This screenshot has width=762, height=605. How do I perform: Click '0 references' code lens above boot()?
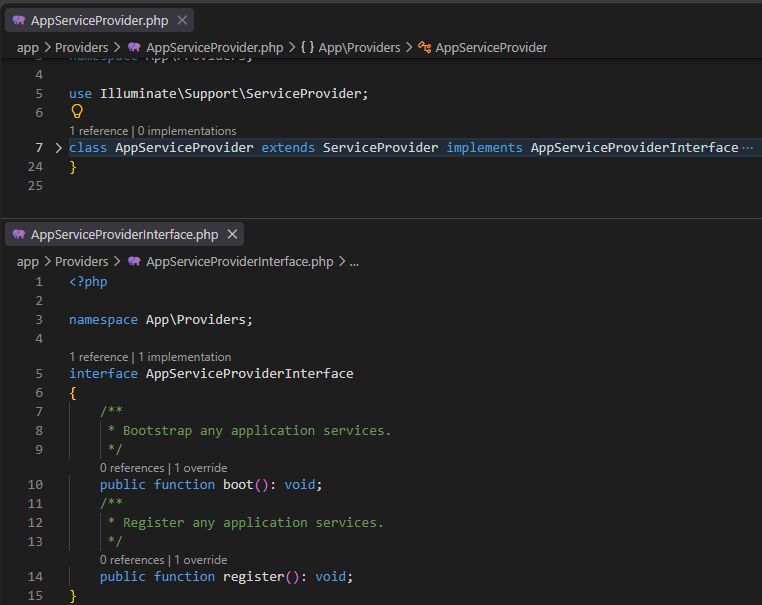[132, 468]
